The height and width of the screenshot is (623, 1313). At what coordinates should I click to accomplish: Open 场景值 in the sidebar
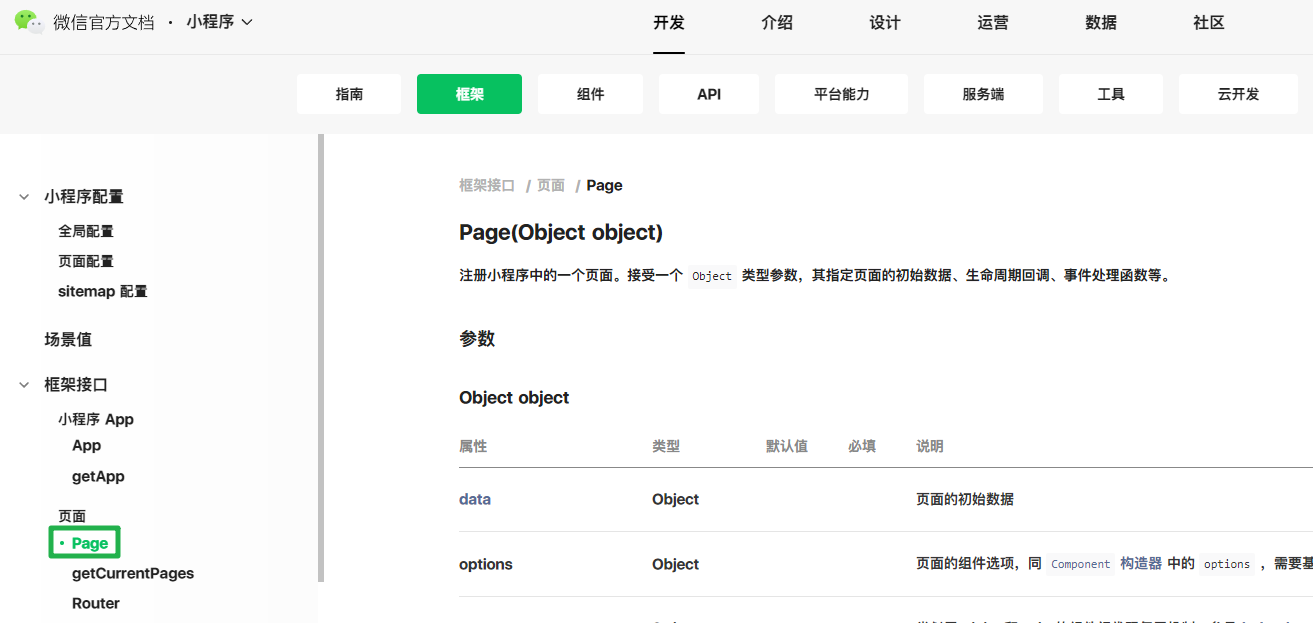(68, 340)
